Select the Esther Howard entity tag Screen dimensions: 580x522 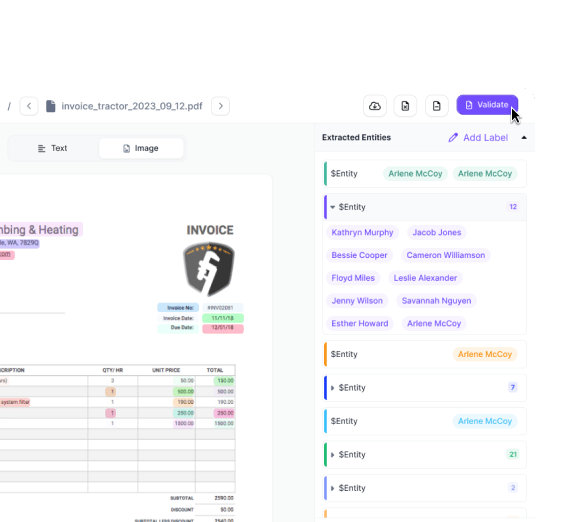coord(360,324)
